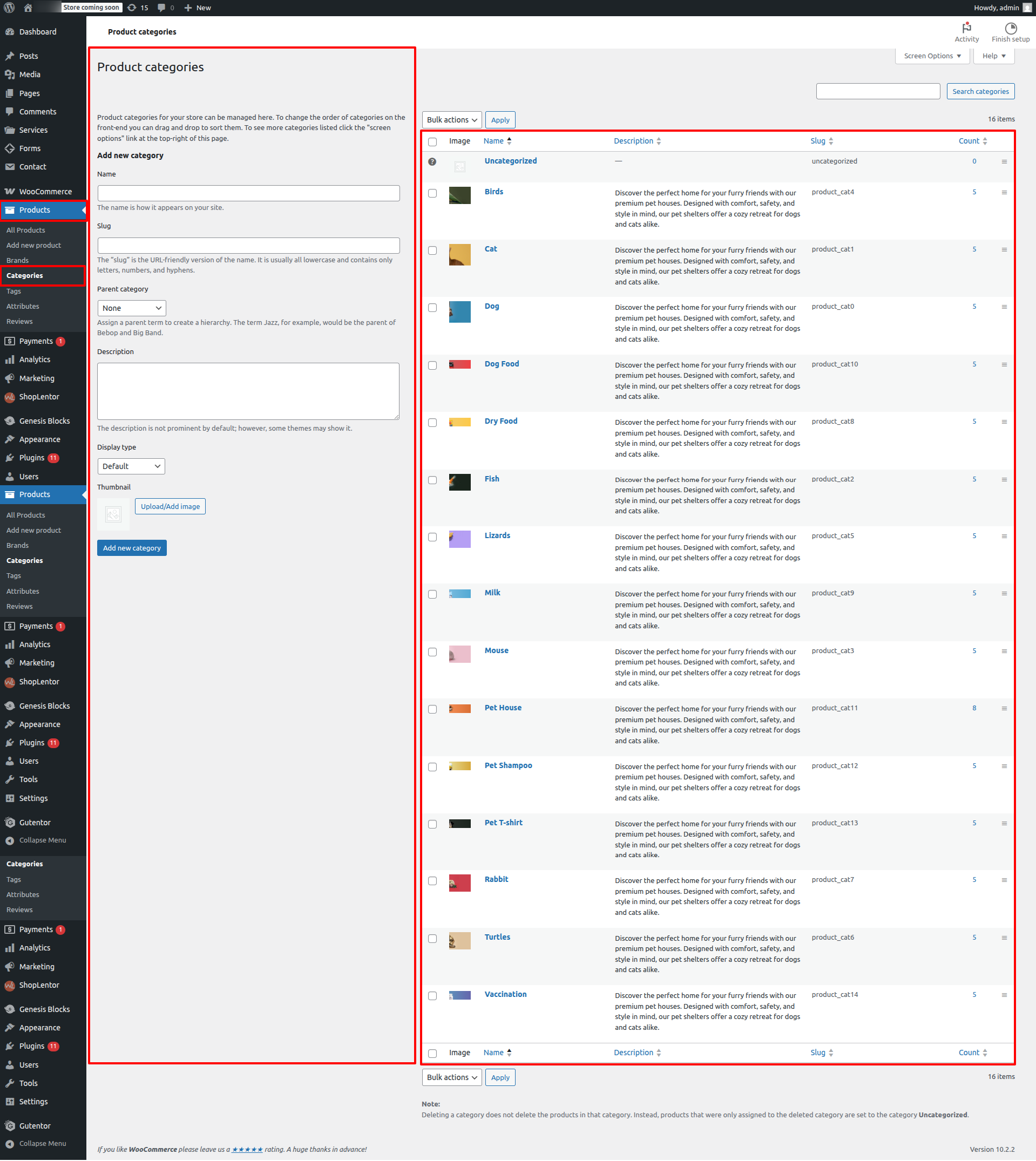The width and height of the screenshot is (1036, 1161).
Task: Select the Dog Food category checkbox
Action: pyautogui.click(x=432, y=365)
